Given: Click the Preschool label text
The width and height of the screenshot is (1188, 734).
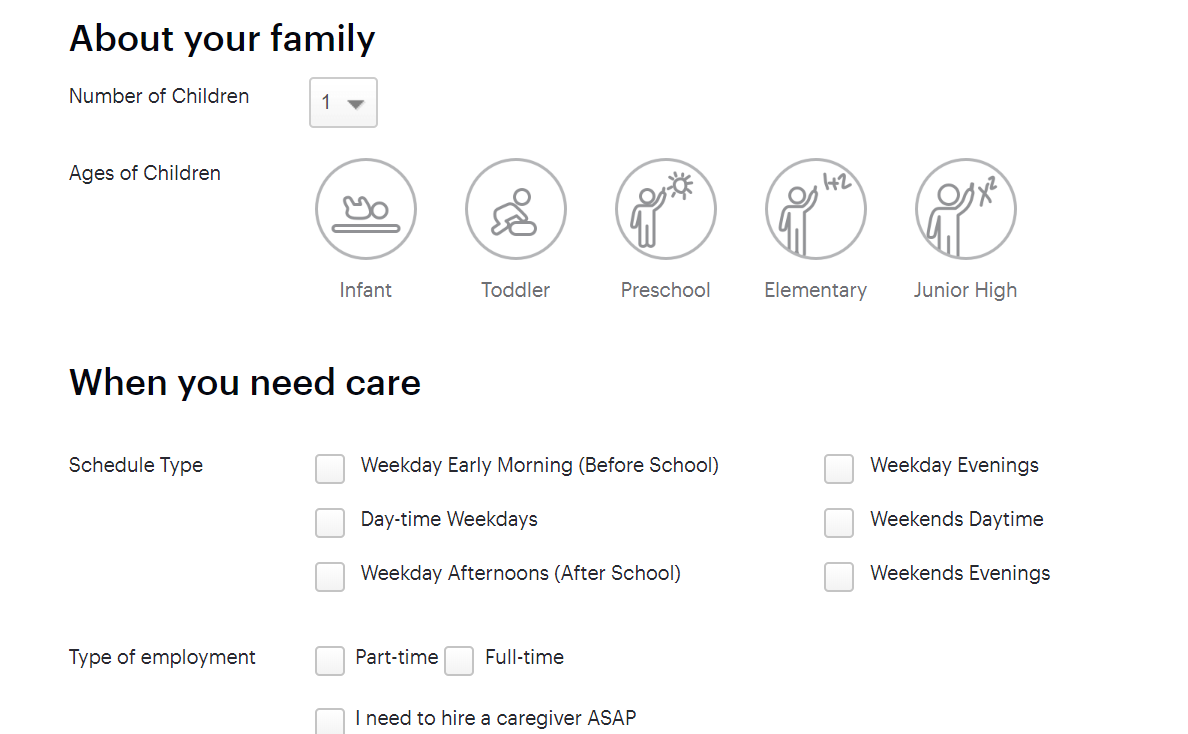Looking at the screenshot, I should [665, 290].
